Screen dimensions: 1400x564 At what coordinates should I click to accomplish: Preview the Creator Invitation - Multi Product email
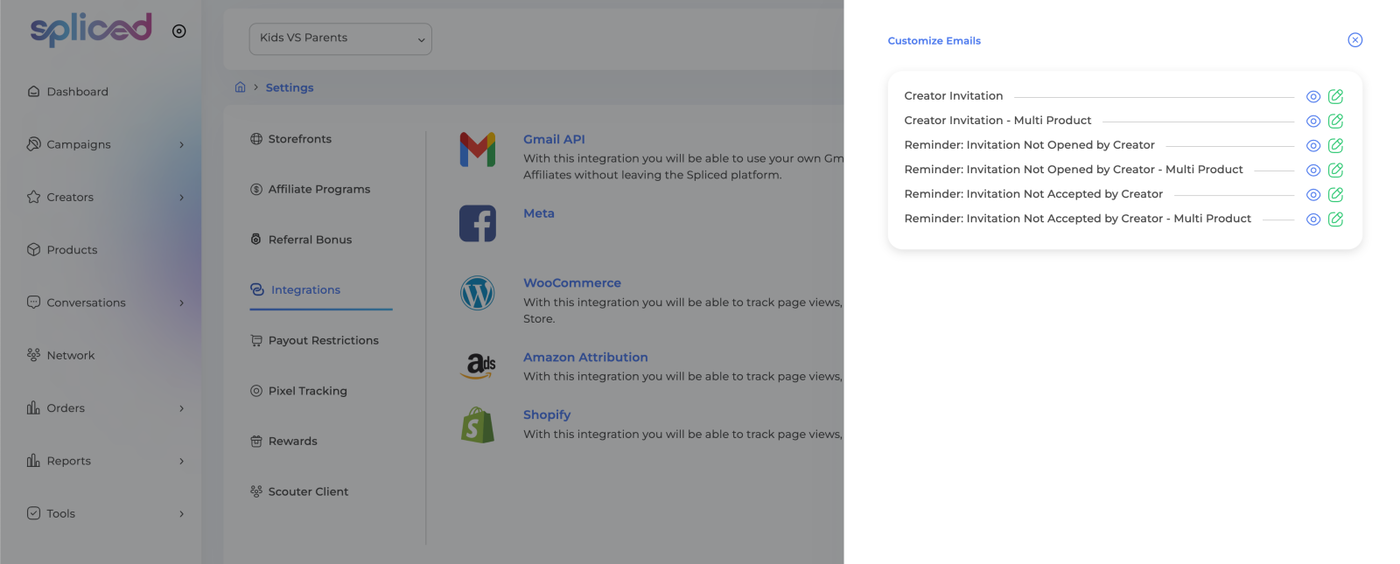(x=1313, y=121)
